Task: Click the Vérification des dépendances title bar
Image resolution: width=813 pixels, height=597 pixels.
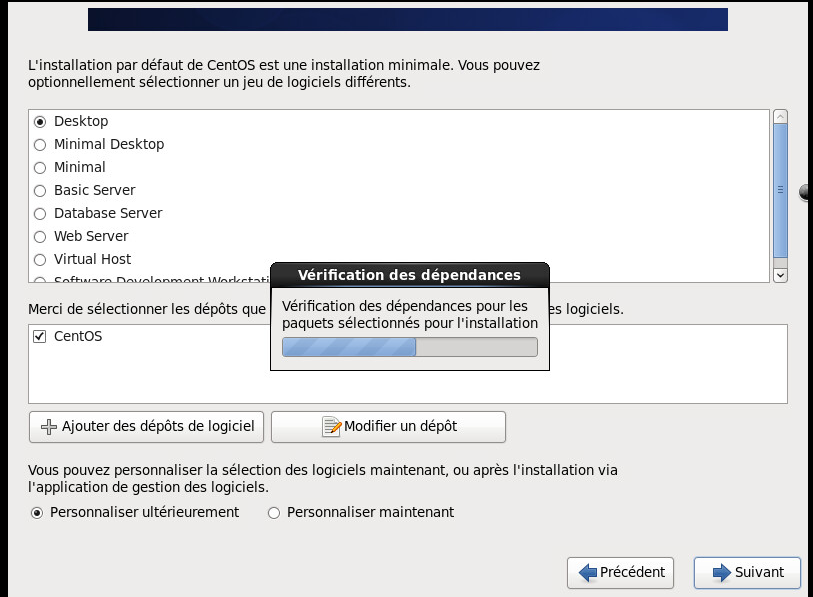Action: (410, 275)
